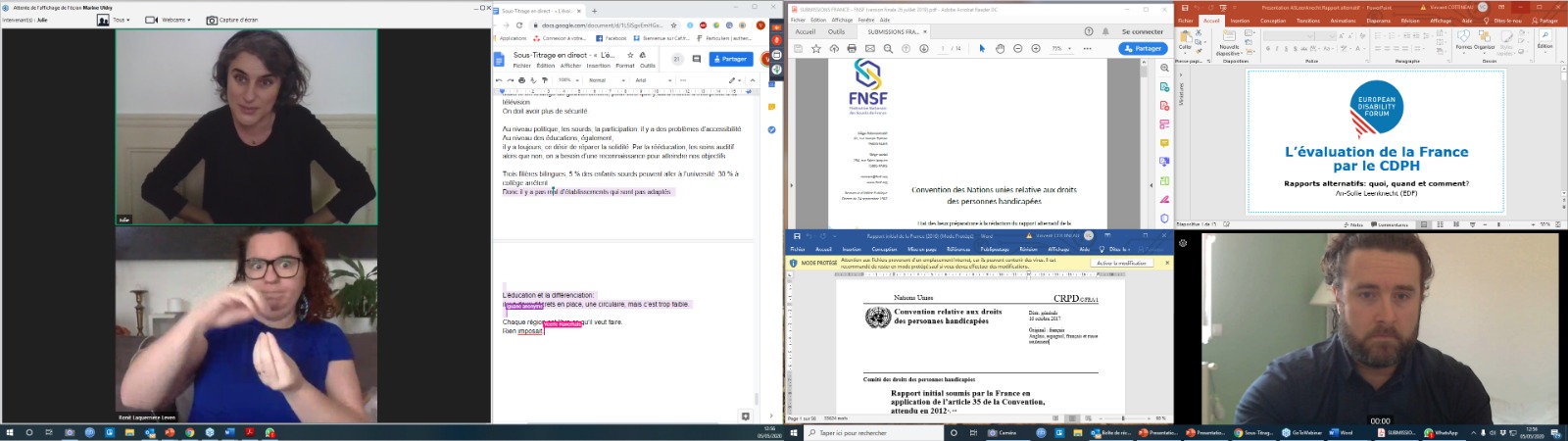Open the help question mark in Acrobat

pos(1089,31)
